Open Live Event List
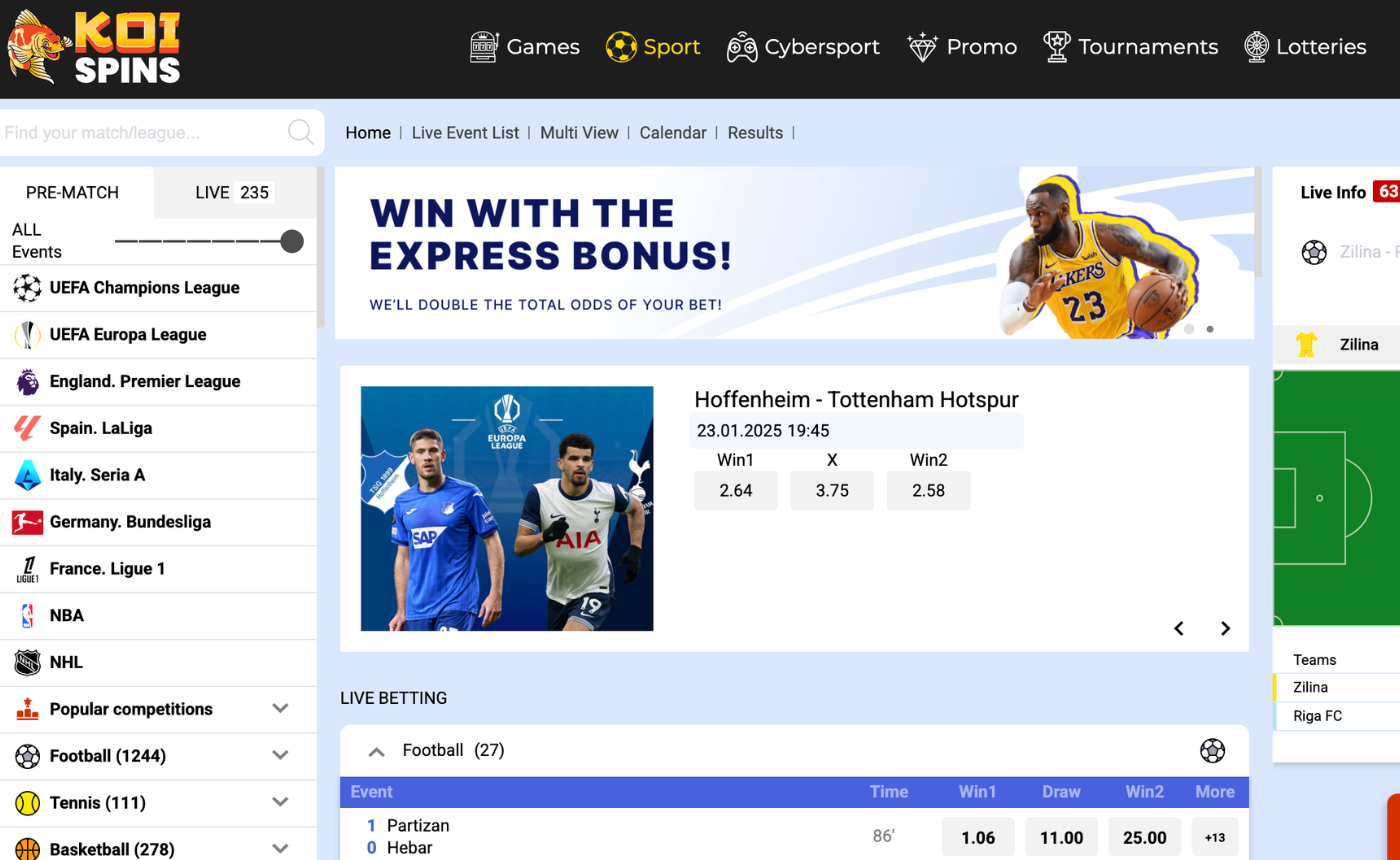The width and height of the screenshot is (1400, 860). [465, 132]
